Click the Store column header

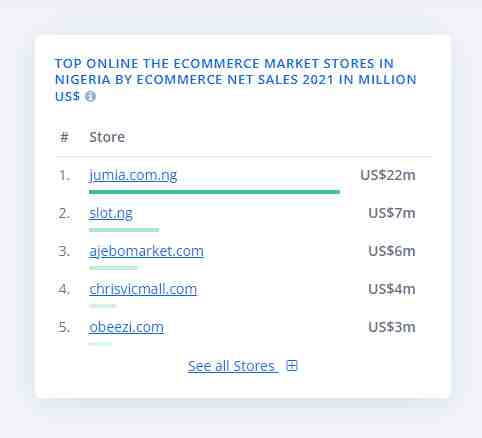[107, 137]
